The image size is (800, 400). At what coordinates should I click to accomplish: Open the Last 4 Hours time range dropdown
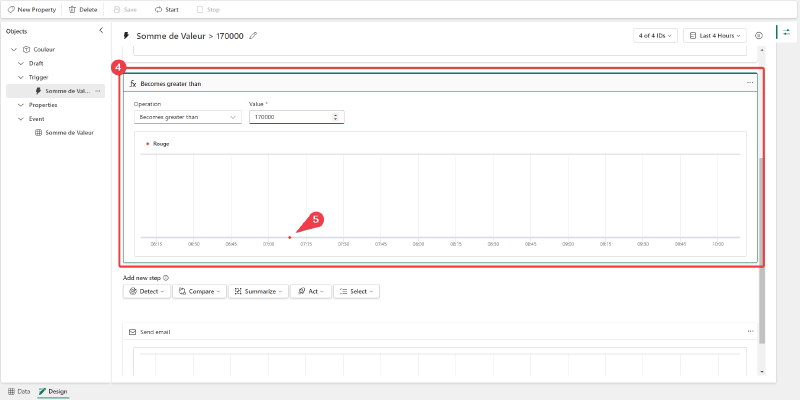coord(715,36)
